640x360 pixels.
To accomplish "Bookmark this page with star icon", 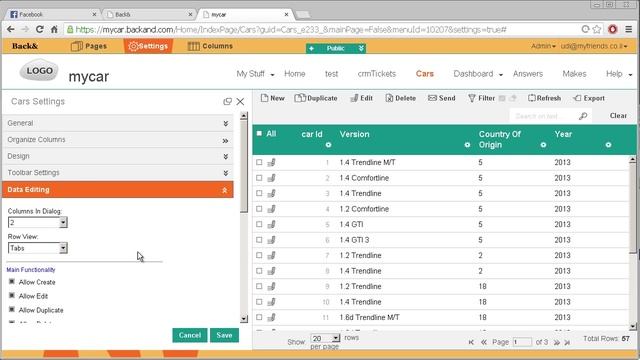I will pos(597,29).
